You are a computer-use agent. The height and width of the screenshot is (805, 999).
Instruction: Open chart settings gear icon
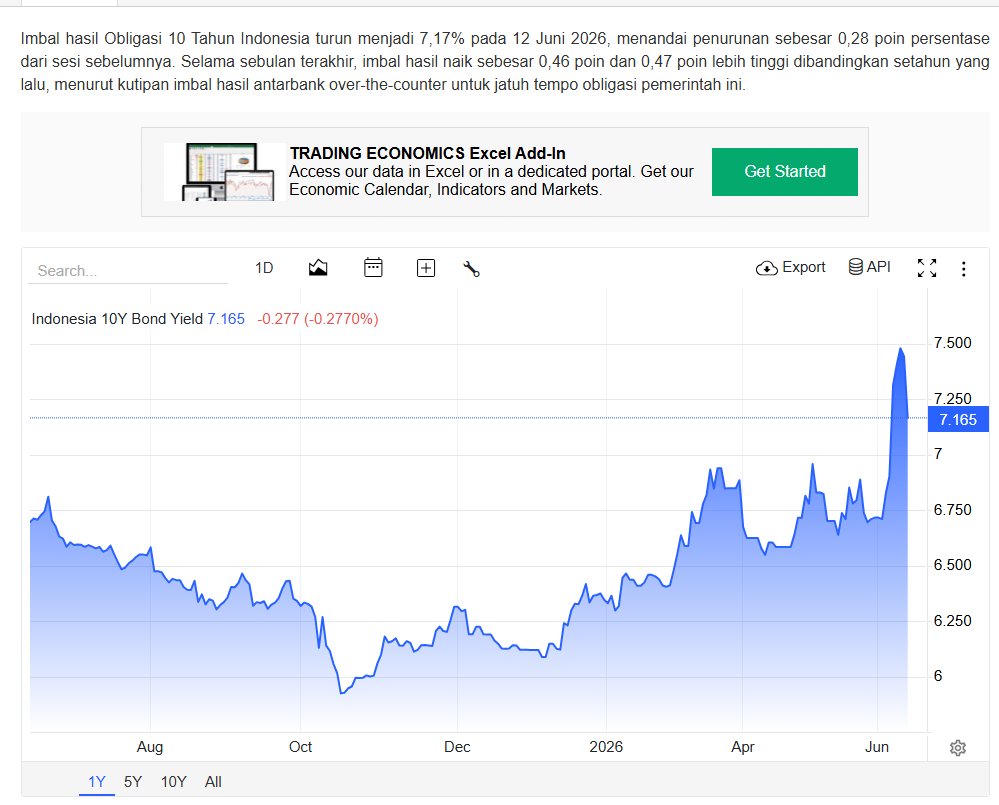tap(958, 748)
